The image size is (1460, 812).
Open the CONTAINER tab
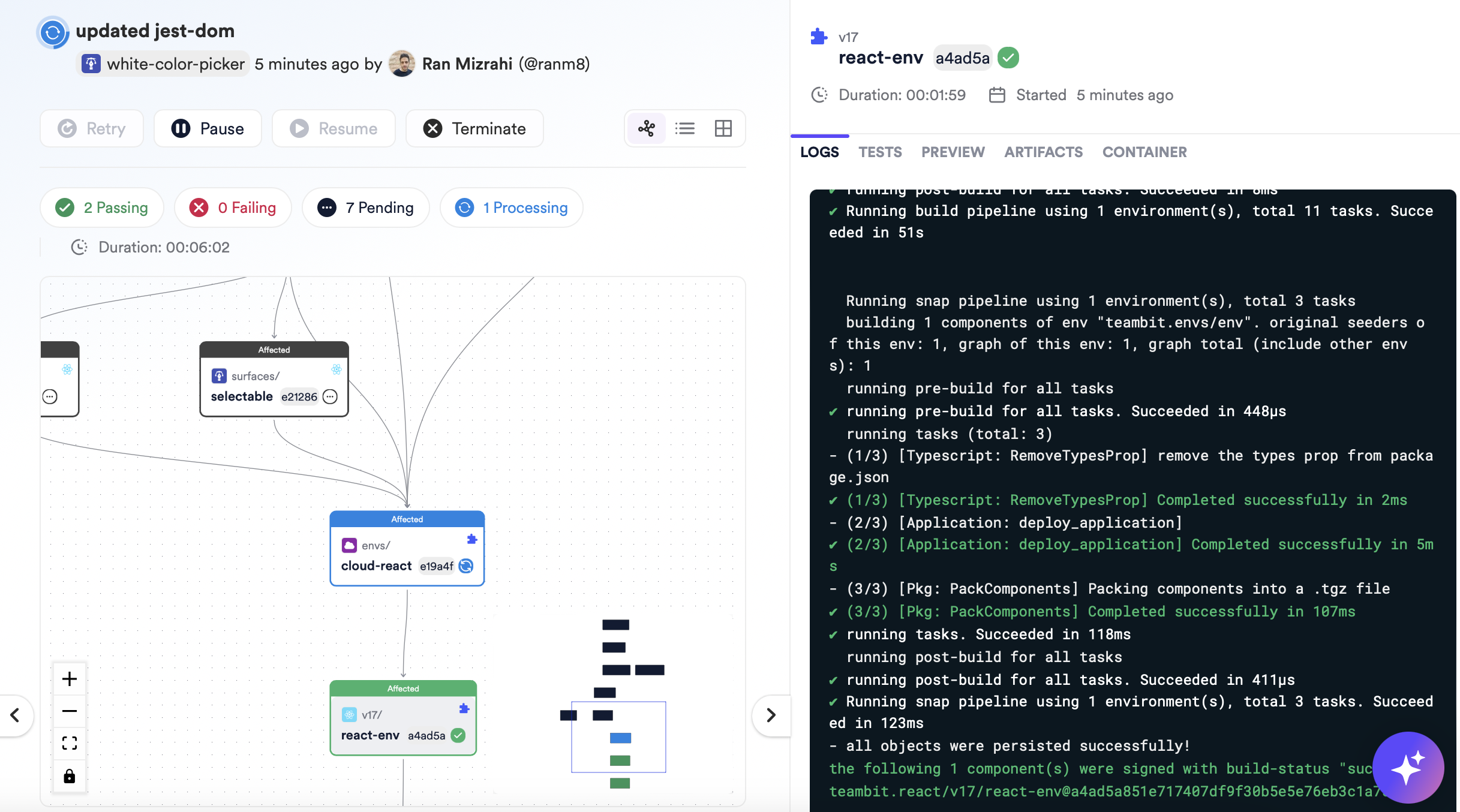click(x=1144, y=152)
